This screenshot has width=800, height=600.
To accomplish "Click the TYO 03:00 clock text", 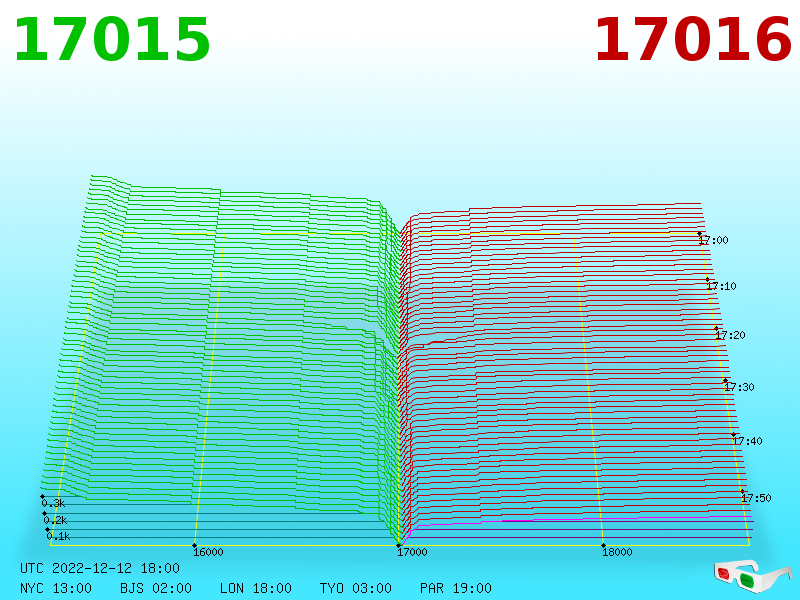I will [x=356, y=588].
